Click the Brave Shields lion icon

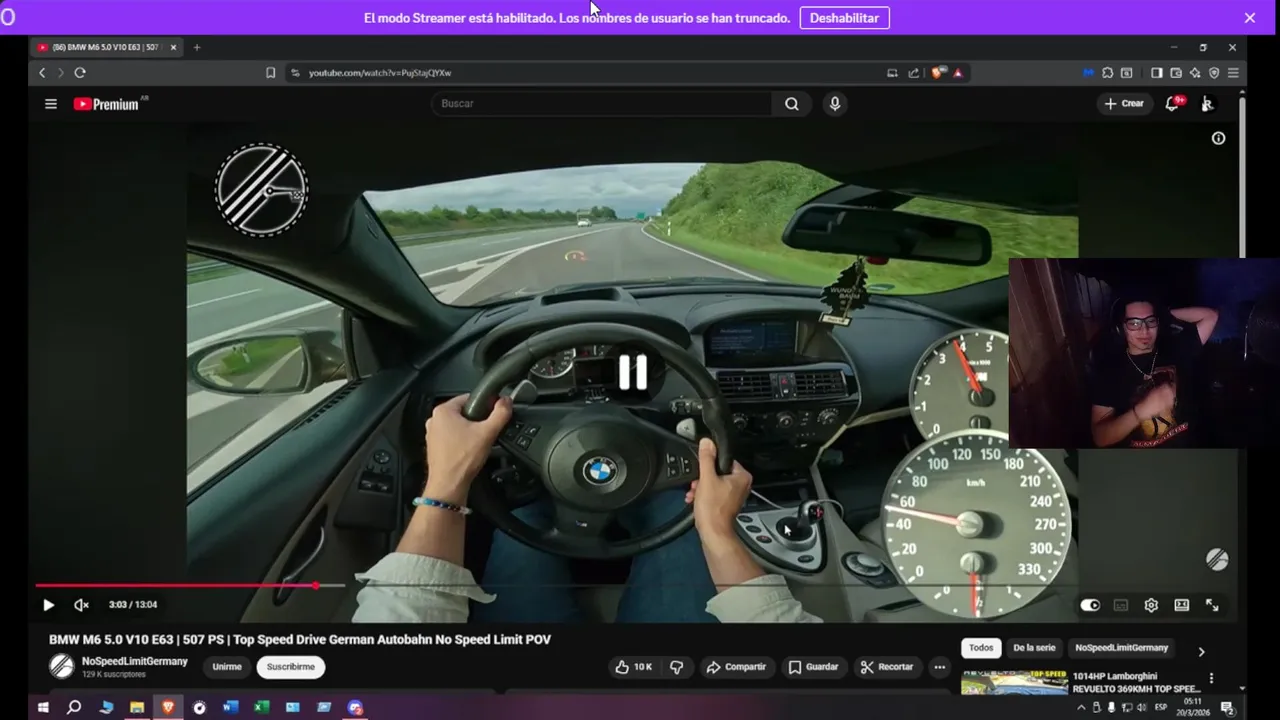pyautogui.click(x=937, y=73)
